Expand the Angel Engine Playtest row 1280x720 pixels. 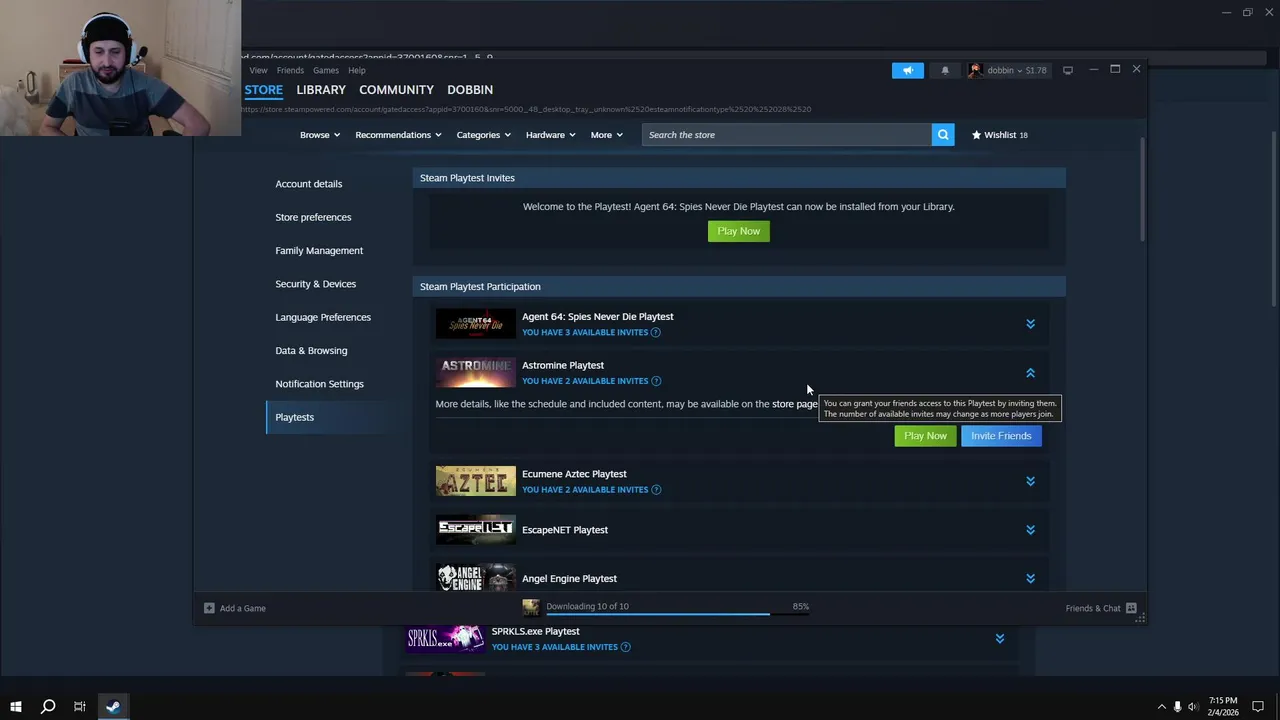coord(1030,579)
